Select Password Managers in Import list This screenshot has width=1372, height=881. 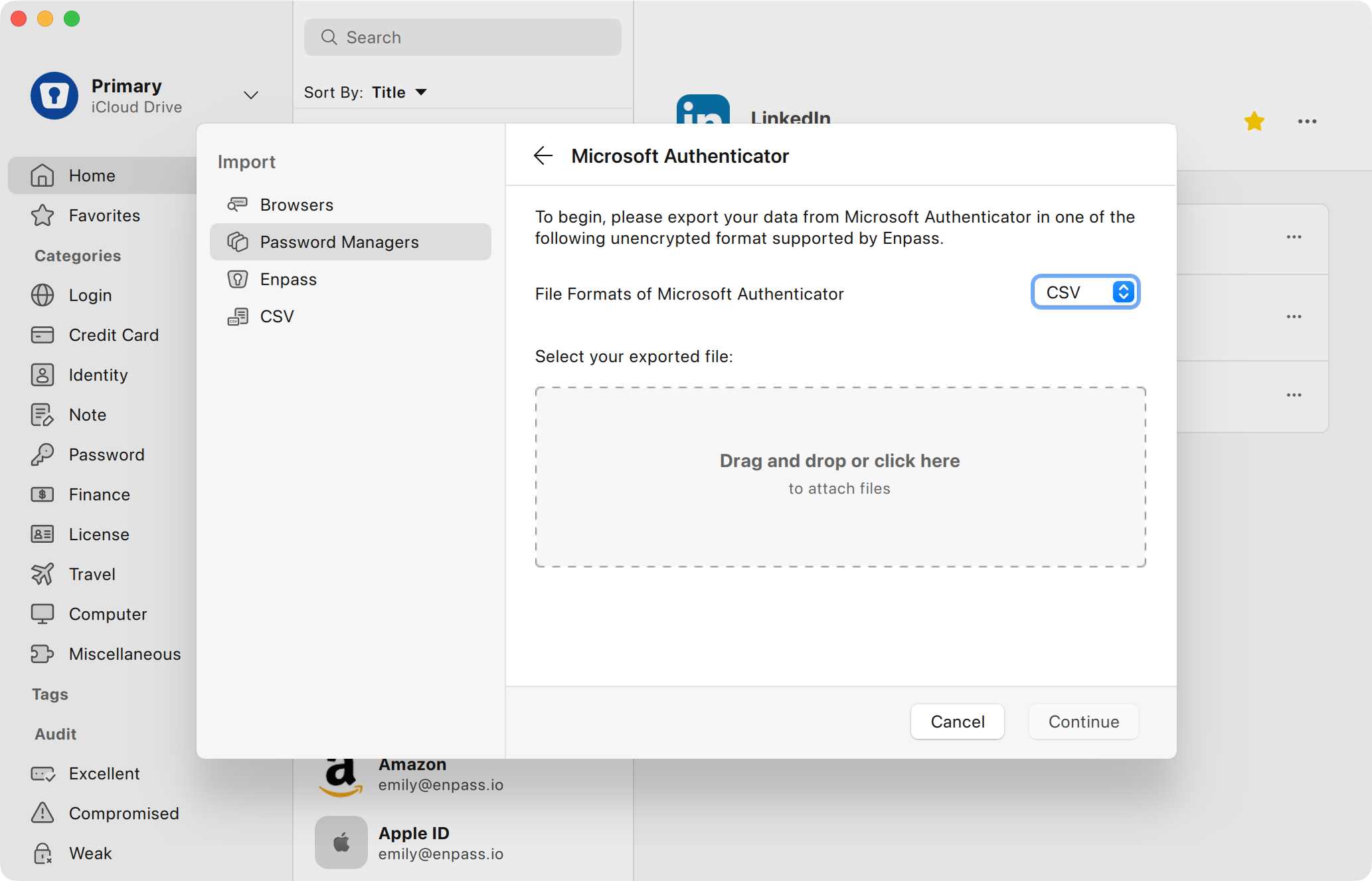tap(350, 242)
